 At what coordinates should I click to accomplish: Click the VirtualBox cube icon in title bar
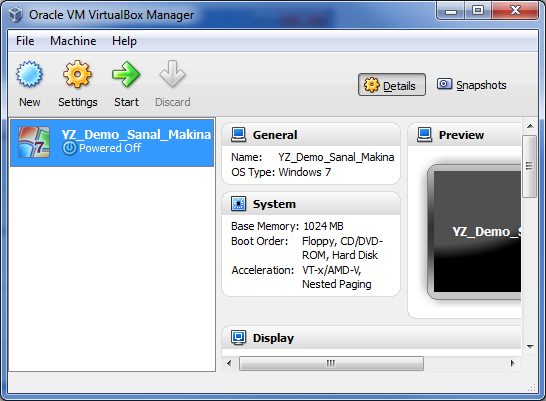point(15,15)
